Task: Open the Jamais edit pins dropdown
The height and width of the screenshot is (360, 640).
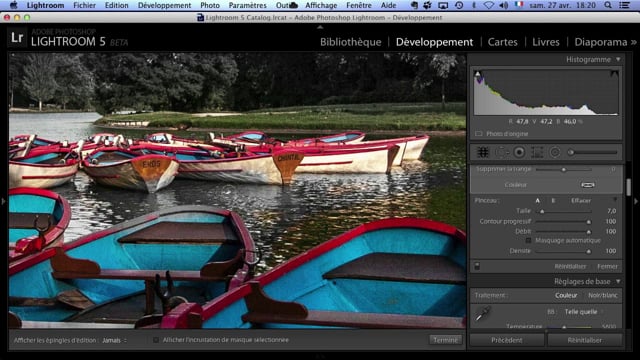Action: click(114, 340)
